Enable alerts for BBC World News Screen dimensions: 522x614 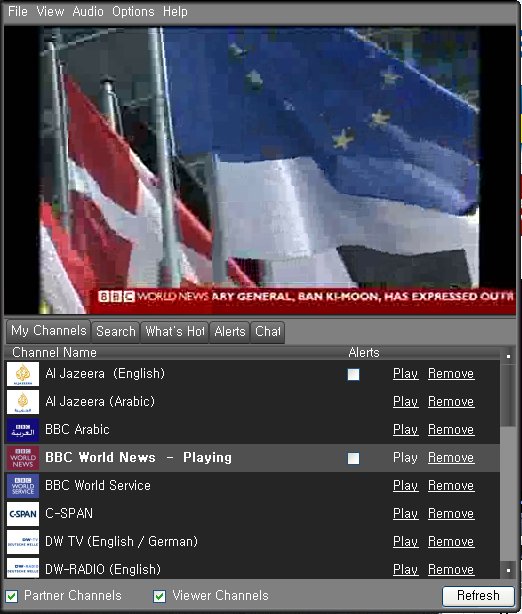[x=353, y=459]
